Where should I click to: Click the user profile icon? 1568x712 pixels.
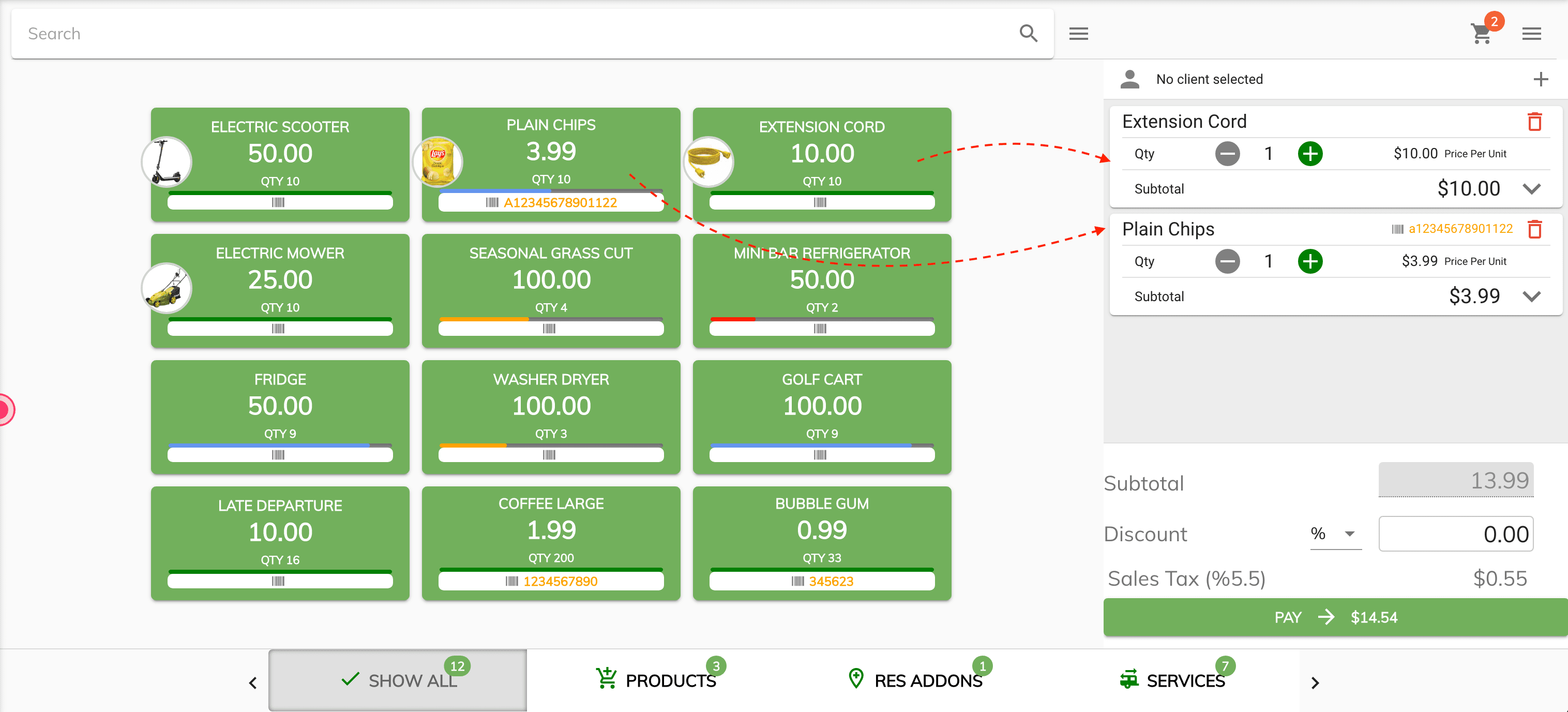pyautogui.click(x=1130, y=80)
